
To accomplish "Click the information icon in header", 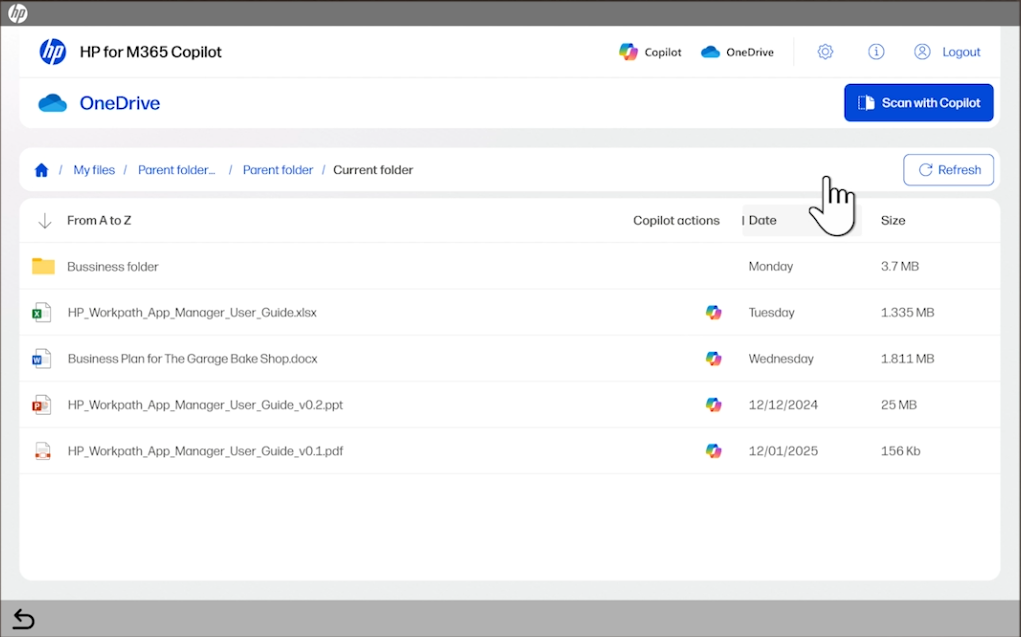I will point(876,51).
